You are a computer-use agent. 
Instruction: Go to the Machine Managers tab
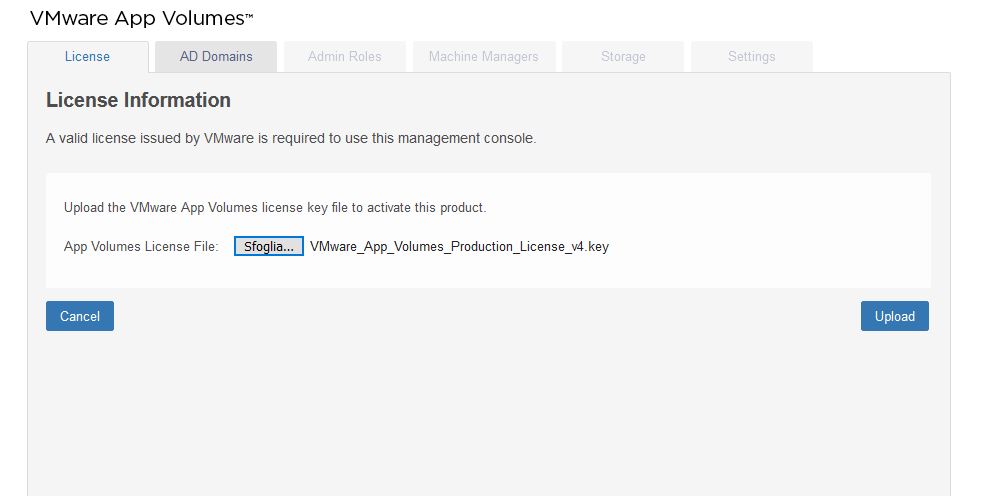pyautogui.click(x=484, y=57)
